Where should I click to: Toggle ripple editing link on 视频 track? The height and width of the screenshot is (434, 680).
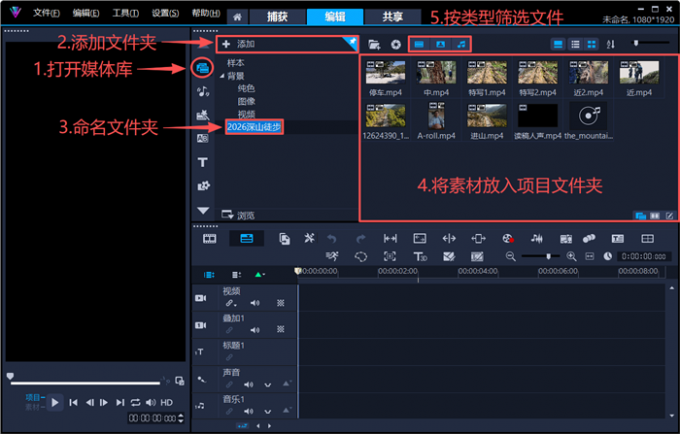coord(230,303)
